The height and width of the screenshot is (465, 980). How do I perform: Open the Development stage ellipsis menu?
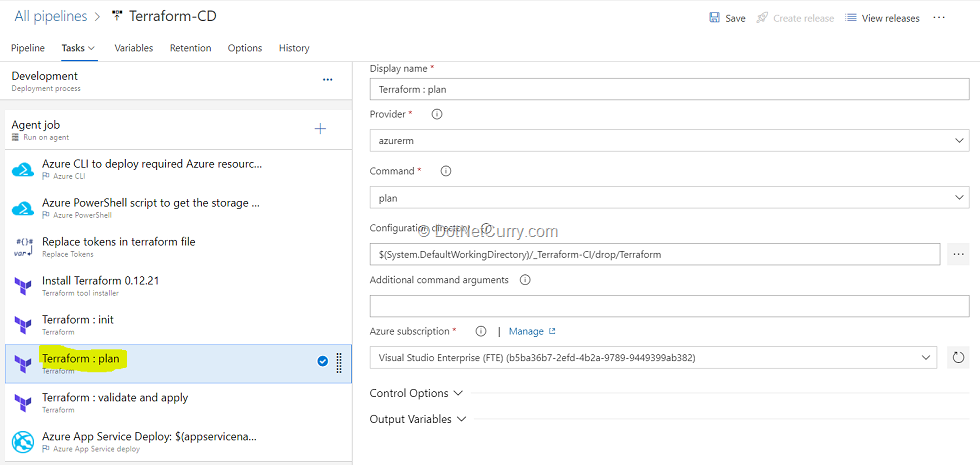pyautogui.click(x=328, y=80)
